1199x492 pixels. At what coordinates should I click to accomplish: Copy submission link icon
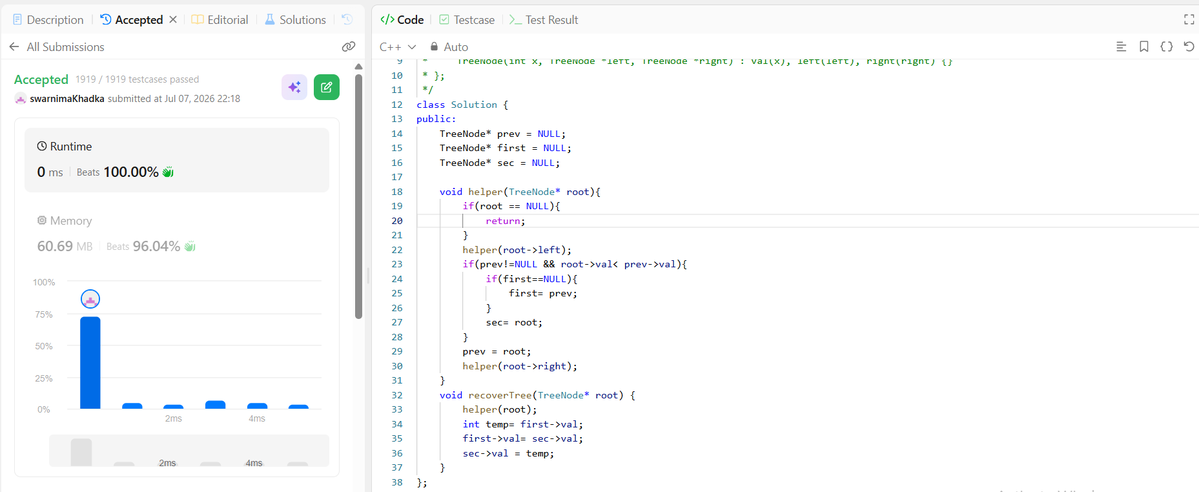click(x=348, y=47)
